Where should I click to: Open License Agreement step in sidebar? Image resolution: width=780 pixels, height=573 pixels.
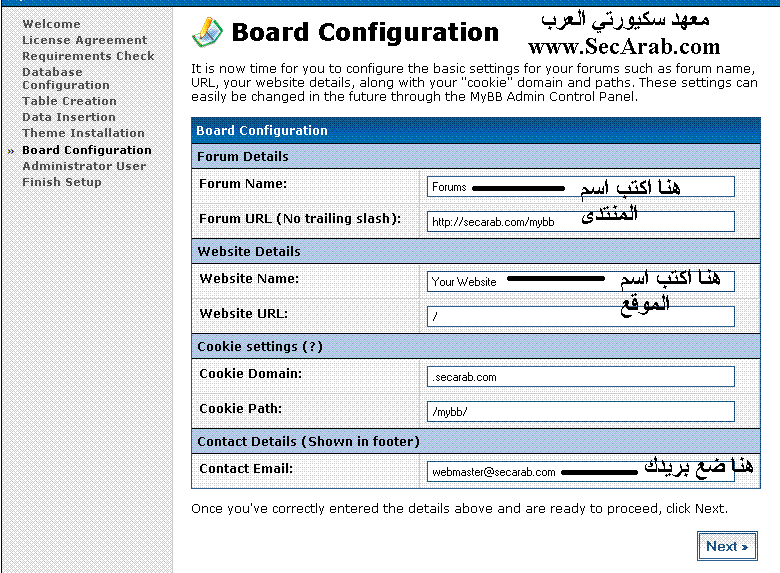(x=85, y=40)
